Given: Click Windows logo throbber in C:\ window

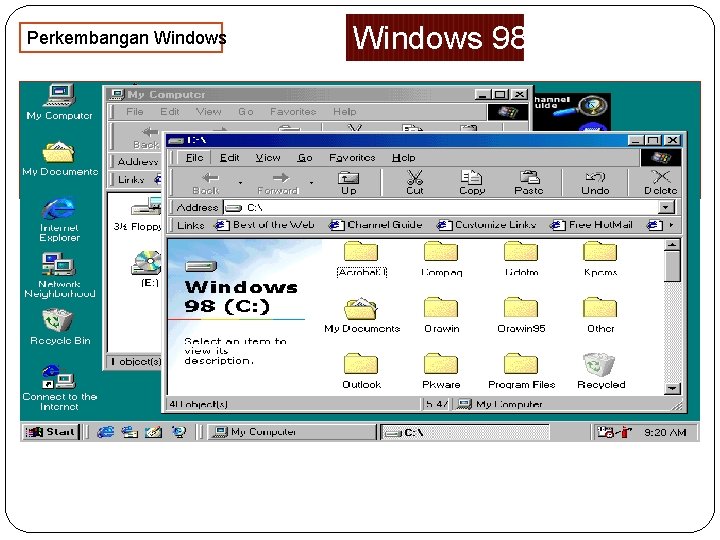Looking at the screenshot, I should point(661,158).
